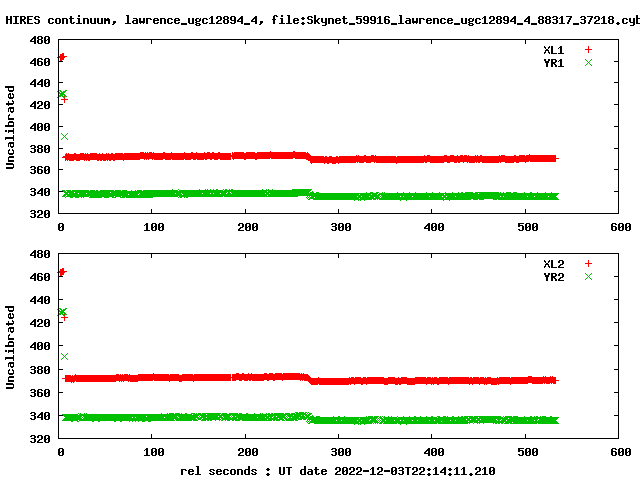The height and width of the screenshot is (480, 640).
Task: Click the red cluster near 465 in bottom plot
Action: coord(62,272)
